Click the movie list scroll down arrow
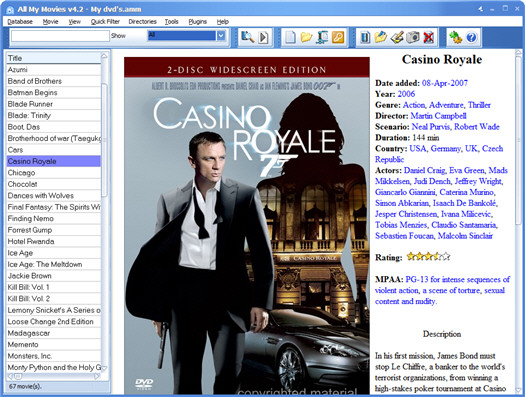Screen dimensions: 525x397 pyautogui.click(x=104, y=368)
